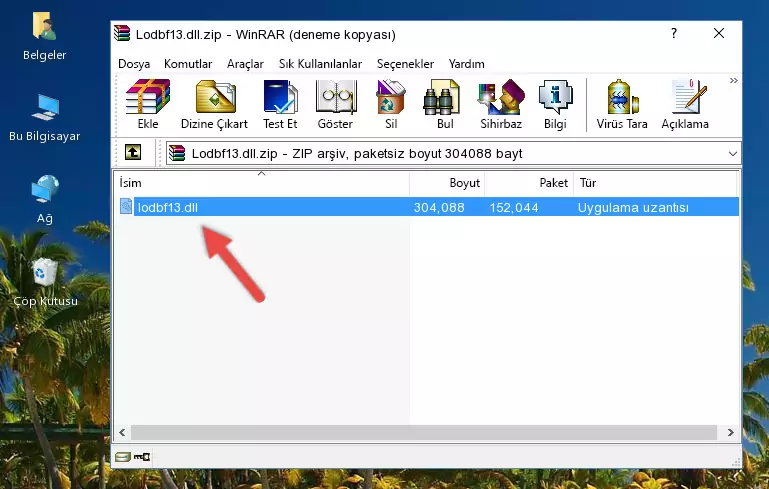Open Bu Bilgisayar desktop icon

pyautogui.click(x=44, y=118)
